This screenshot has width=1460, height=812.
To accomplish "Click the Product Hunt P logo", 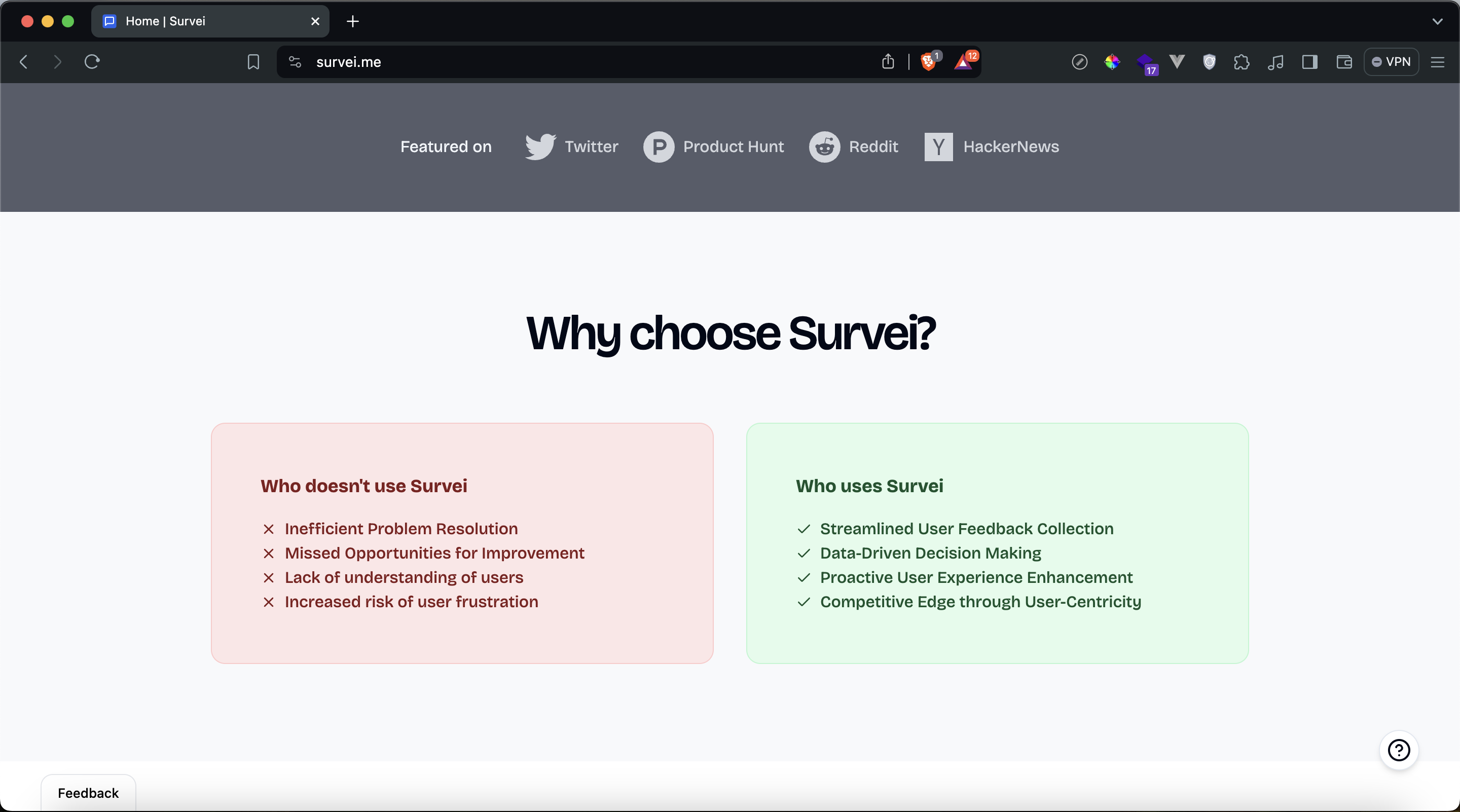I will (659, 147).
